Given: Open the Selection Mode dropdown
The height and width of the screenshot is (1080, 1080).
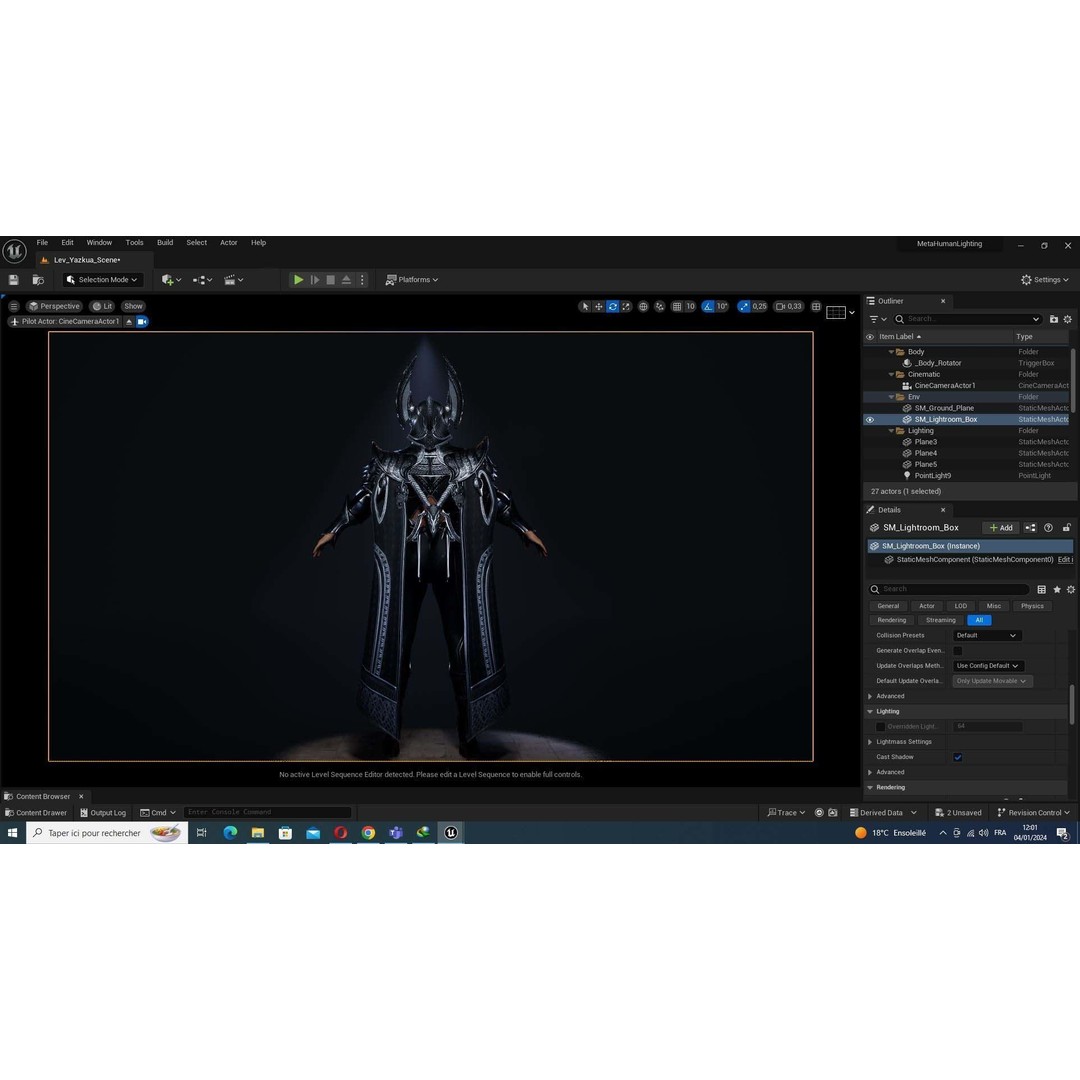Looking at the screenshot, I should (103, 280).
